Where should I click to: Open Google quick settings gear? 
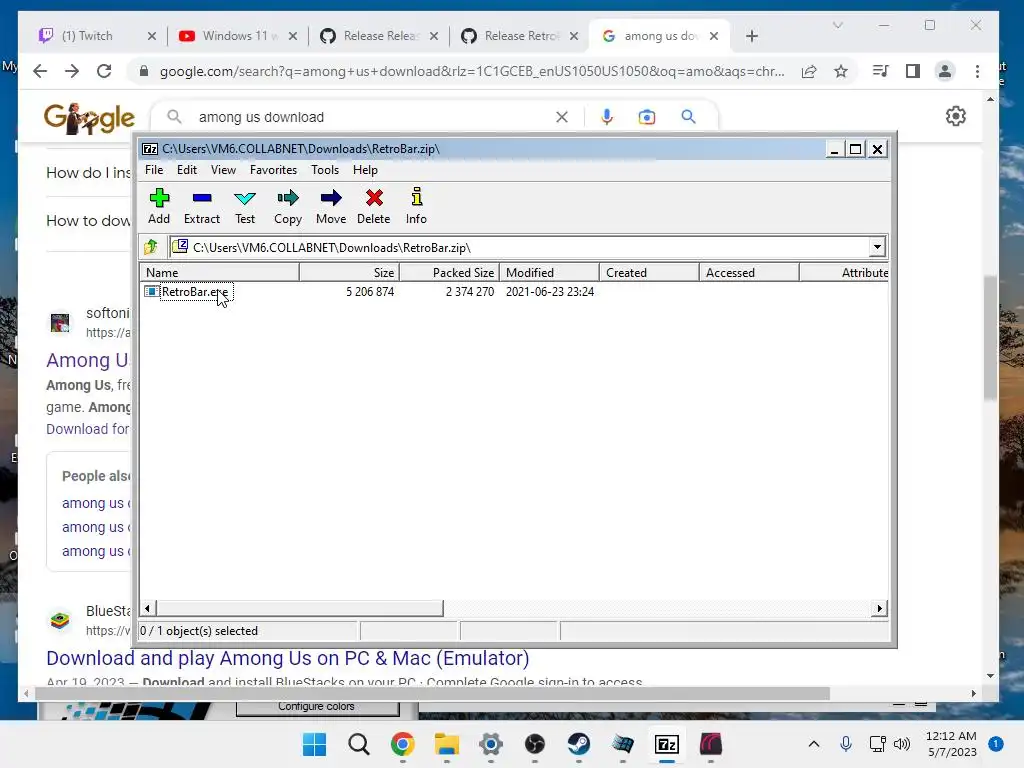pos(955,116)
